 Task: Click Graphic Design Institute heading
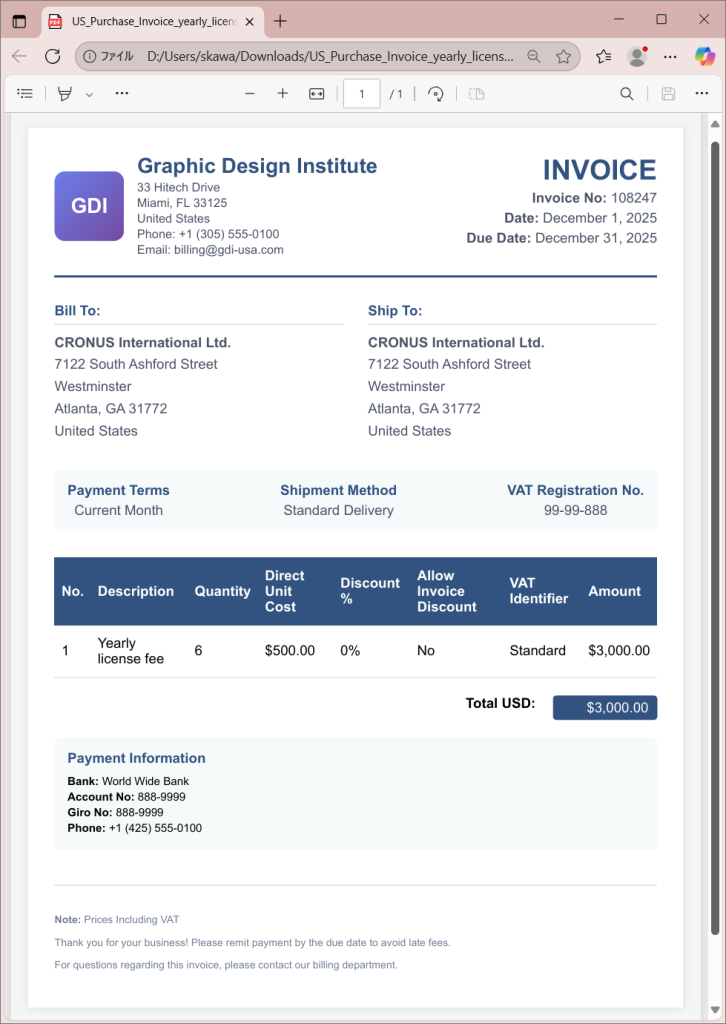point(257,166)
